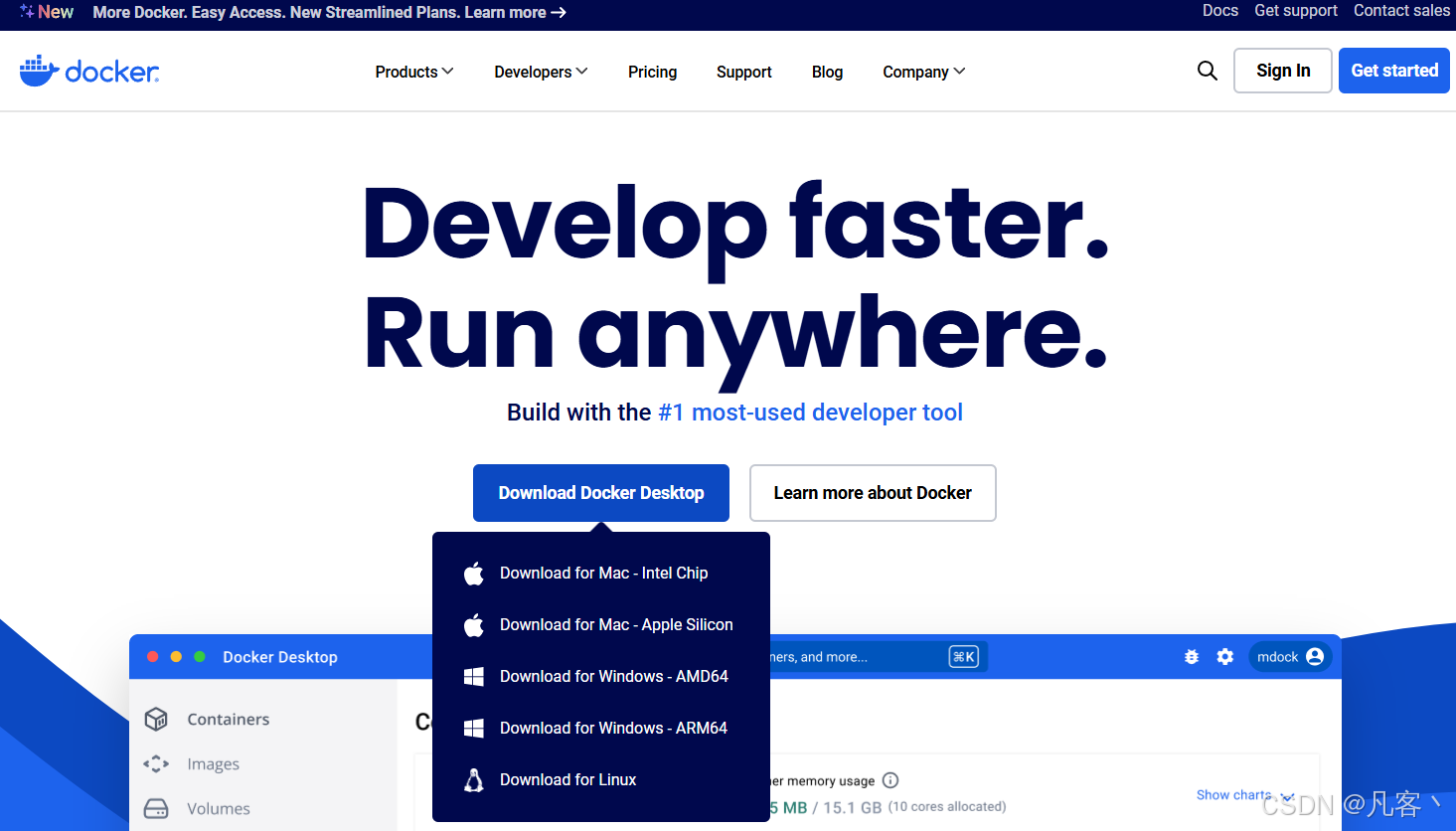
Task: Select Images label in Docker Desktop sidebar
Action: tap(213, 763)
